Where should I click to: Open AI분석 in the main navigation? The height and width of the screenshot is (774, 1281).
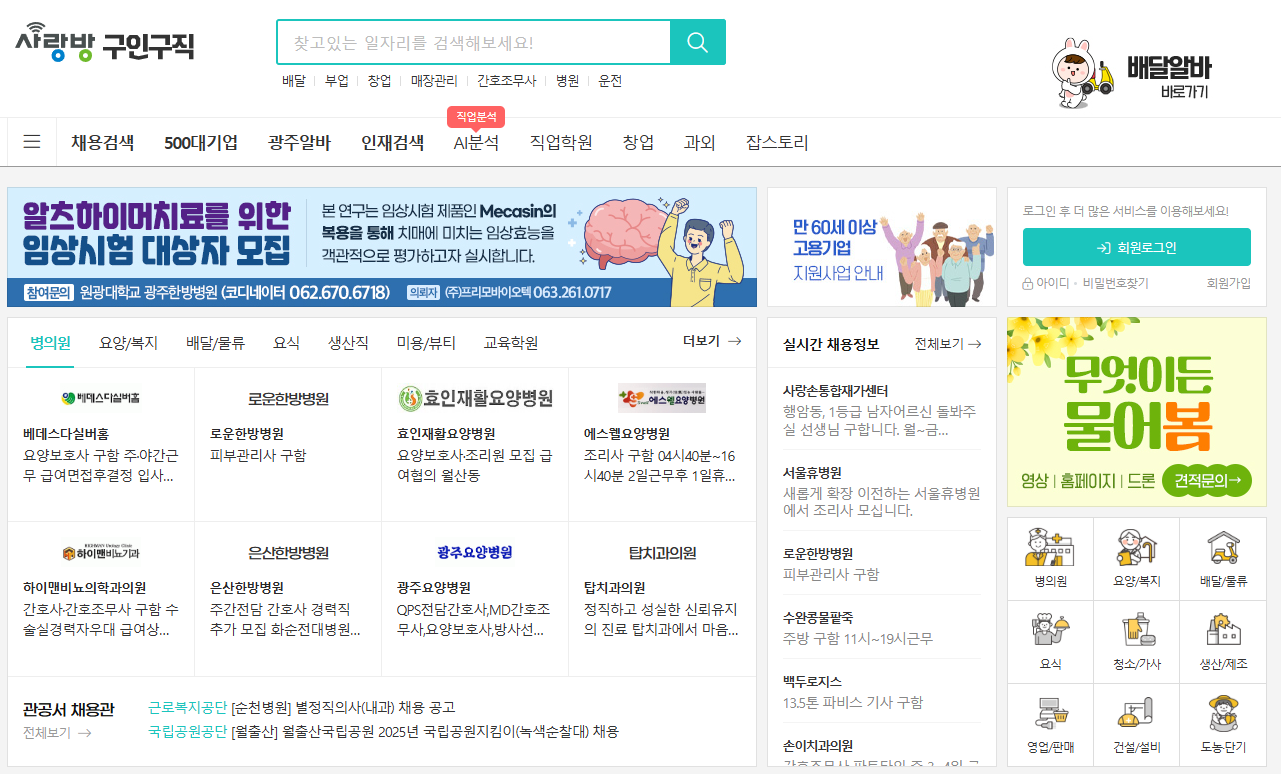pyautogui.click(x=476, y=143)
